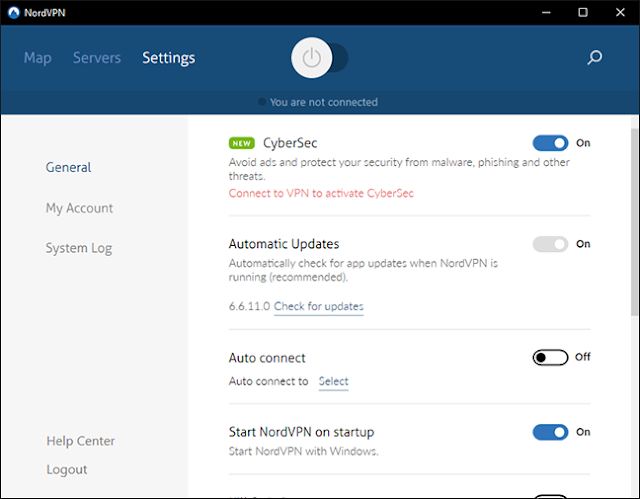Click the Auto connect heading

click(x=267, y=358)
